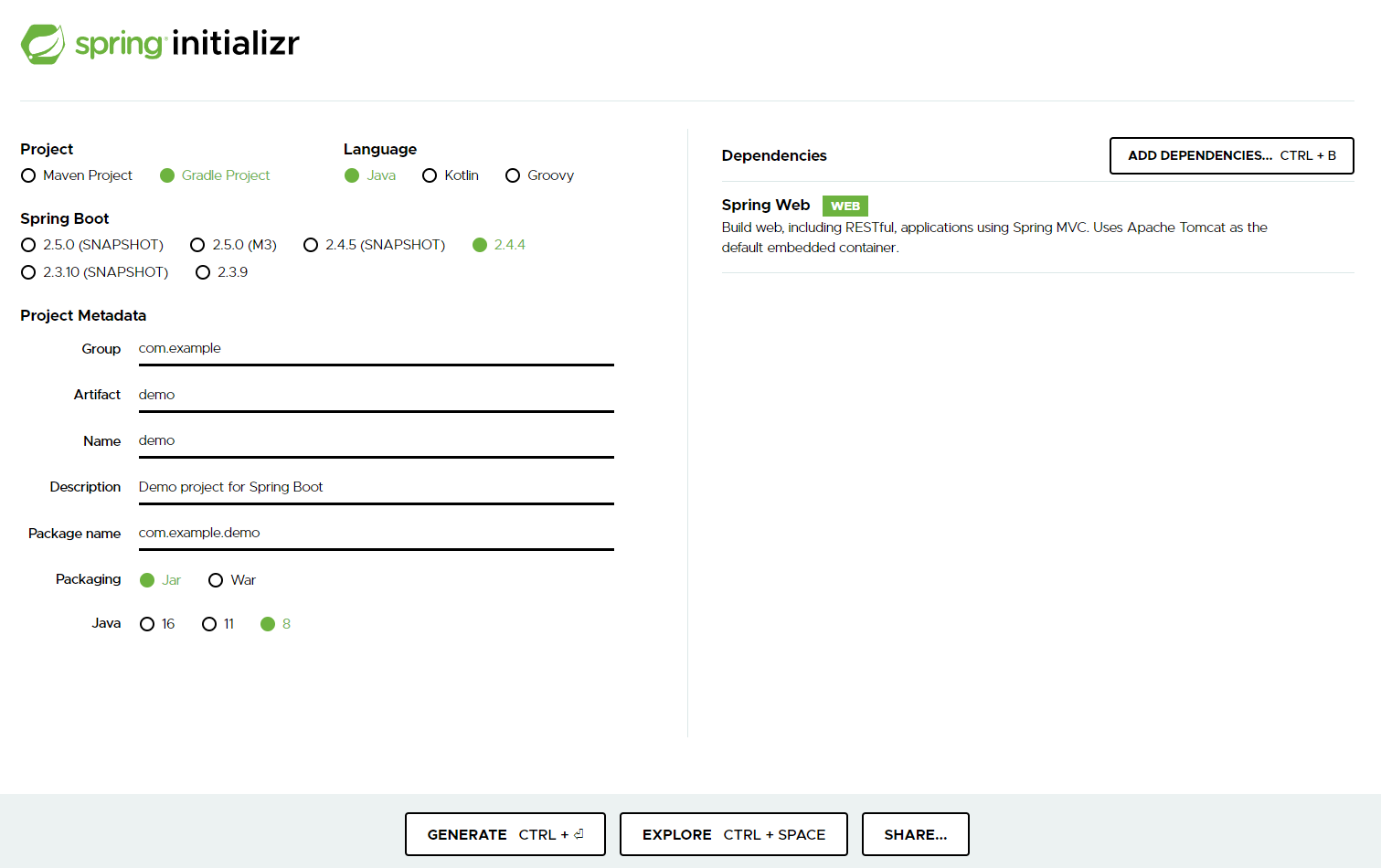Set packaging to Jar

pos(160,580)
